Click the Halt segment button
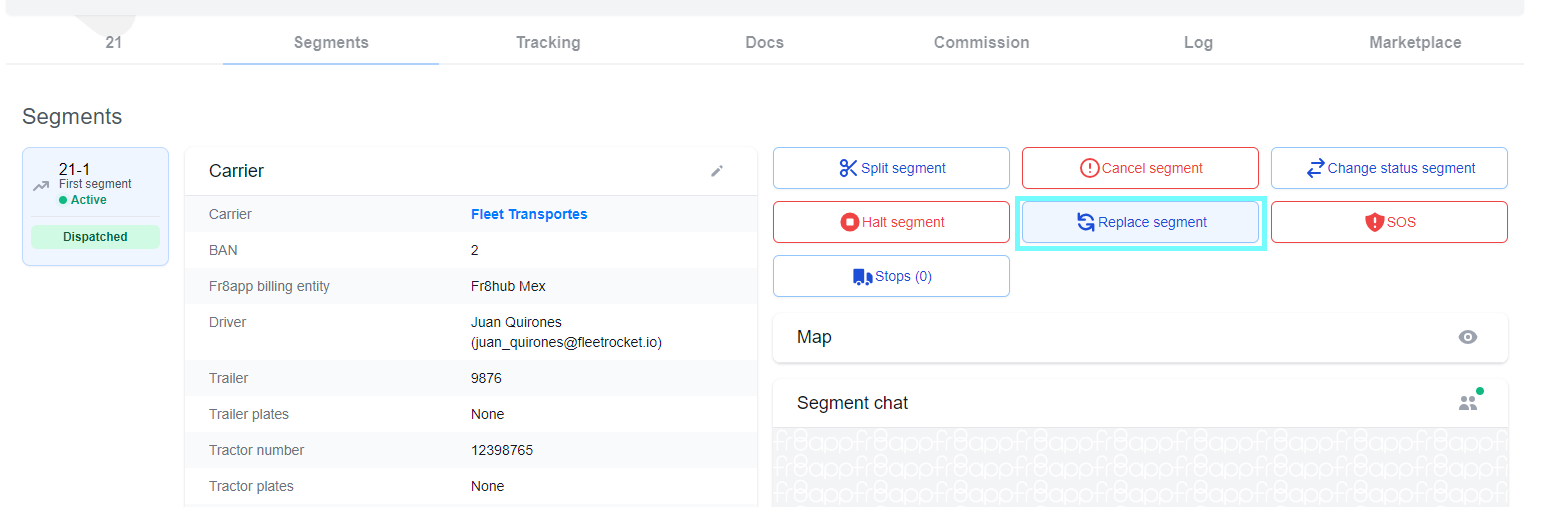 (x=891, y=222)
